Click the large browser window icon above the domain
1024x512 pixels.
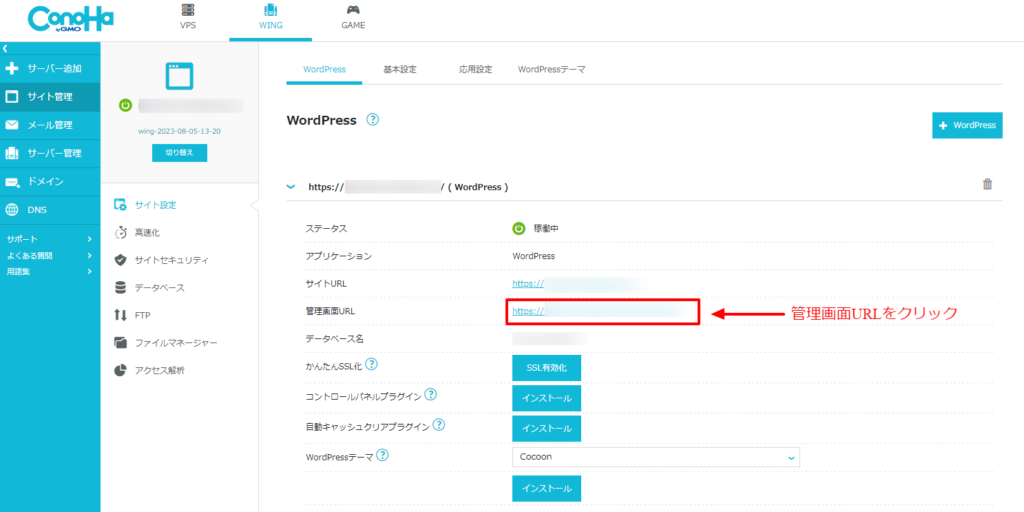click(180, 76)
